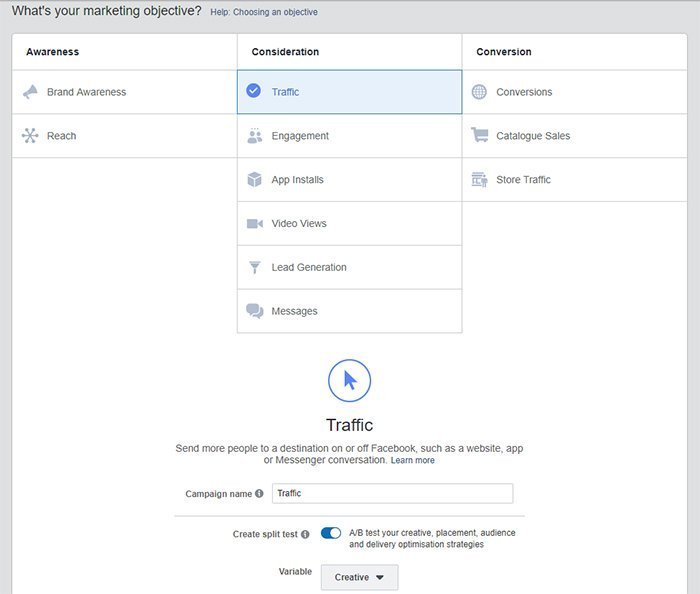This screenshot has height=594, width=700.
Task: Follow the Learn more link under Traffic
Action: [x=412, y=460]
